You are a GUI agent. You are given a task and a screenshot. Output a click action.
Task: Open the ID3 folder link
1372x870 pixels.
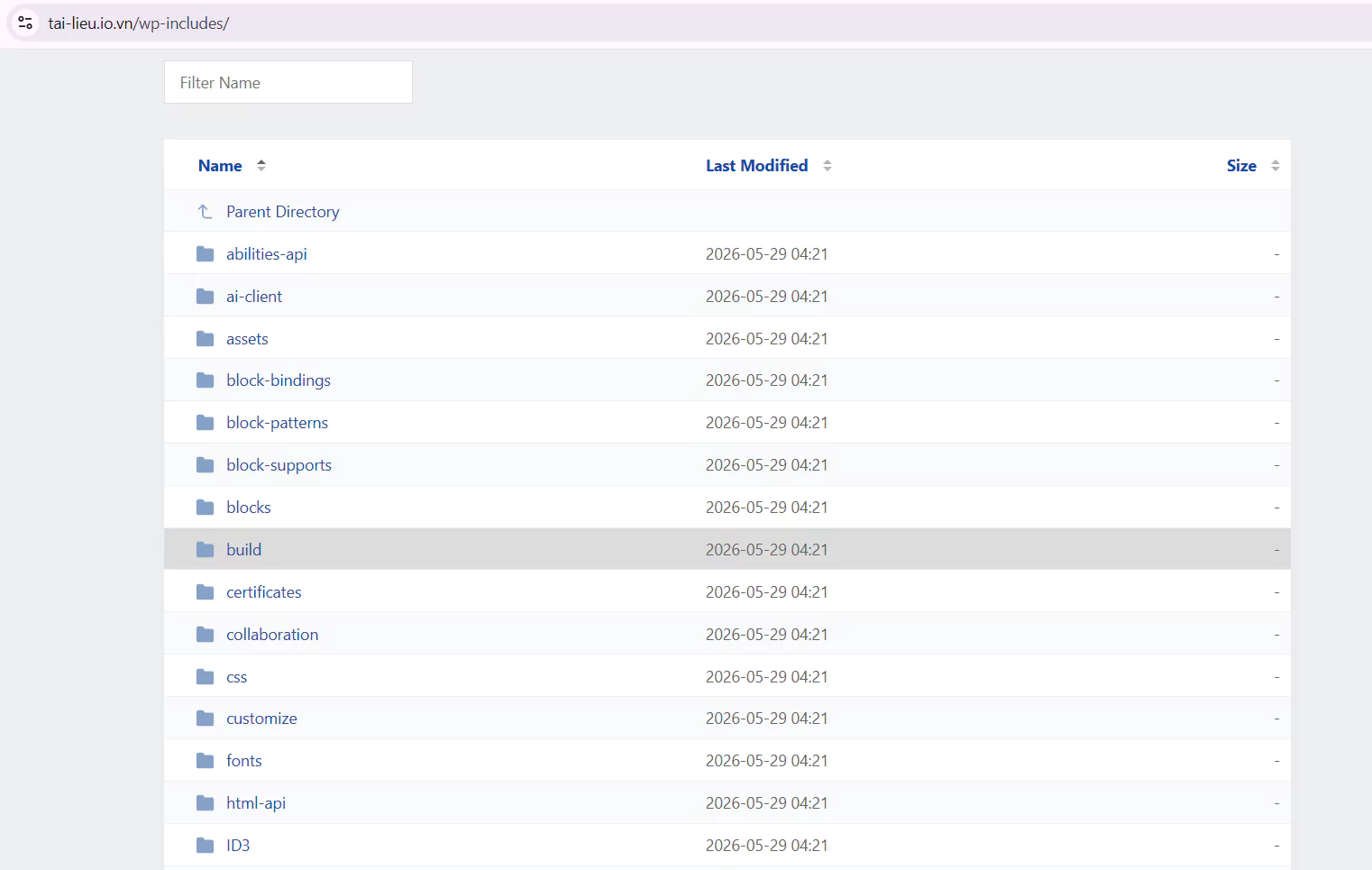[x=238, y=846]
